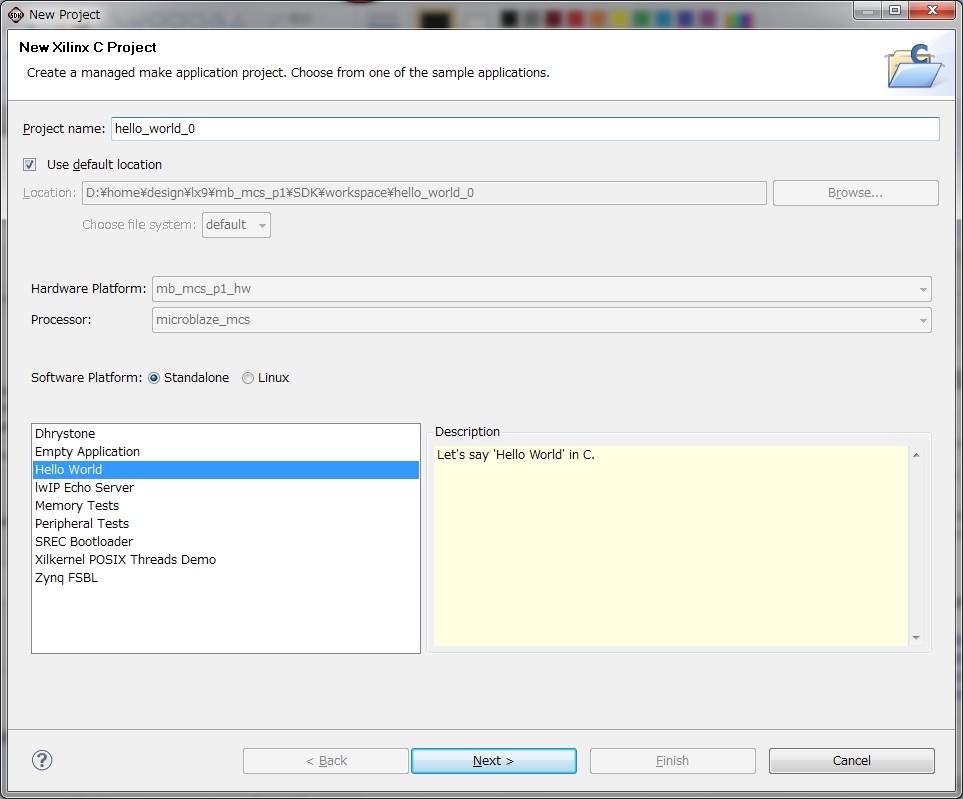Click Description scrollbar down arrow
The height and width of the screenshot is (799, 963).
coord(916,637)
